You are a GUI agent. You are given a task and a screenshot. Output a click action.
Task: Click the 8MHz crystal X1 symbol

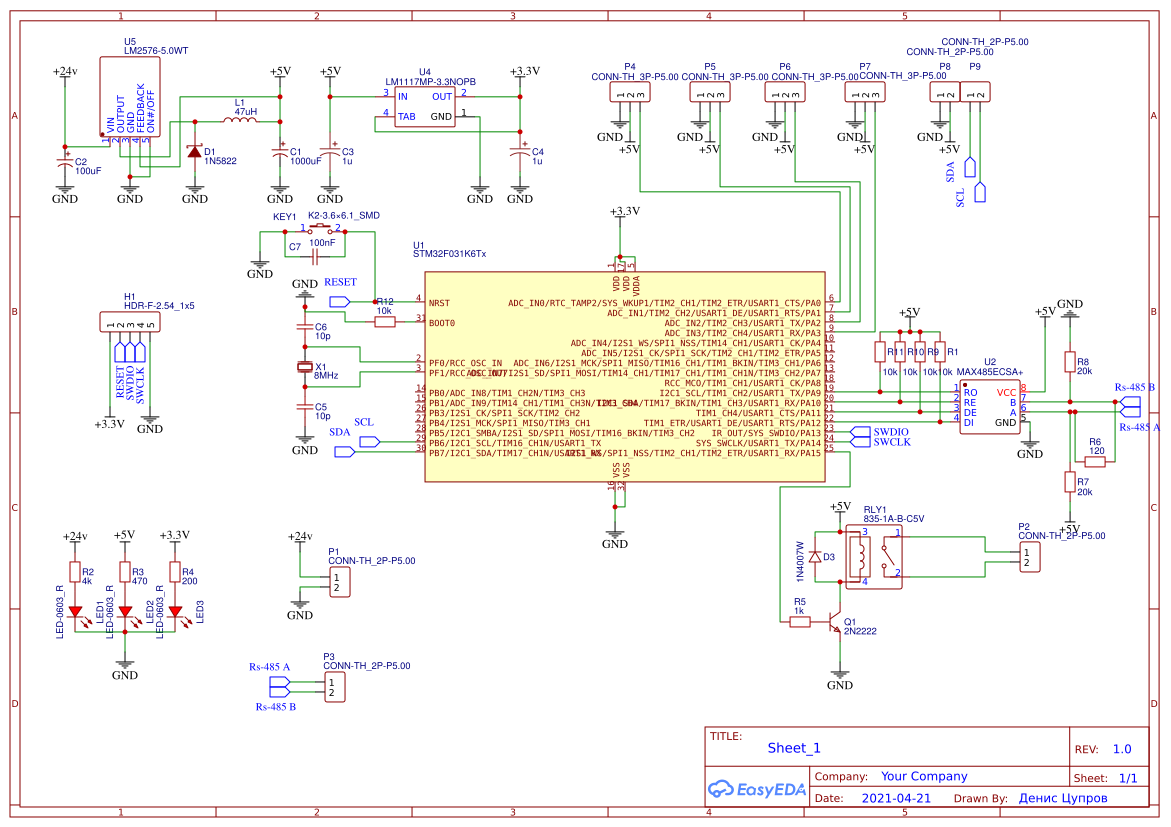[x=303, y=368]
